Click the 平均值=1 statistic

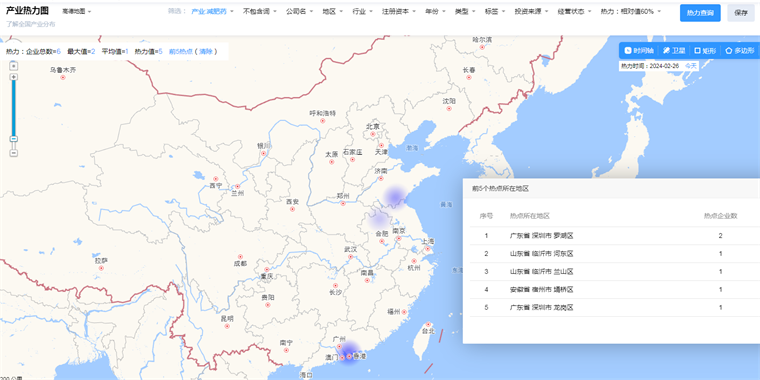tap(115, 51)
